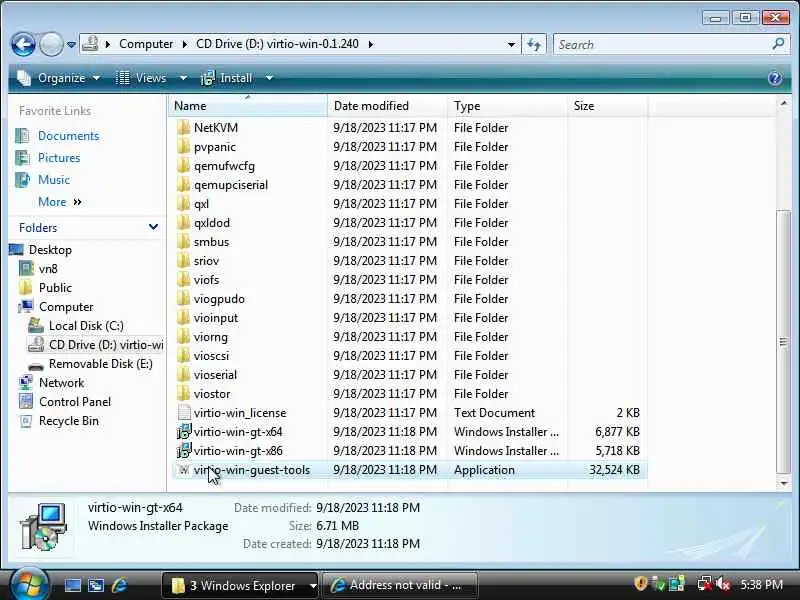Select Removable Disk (E:) in tree
Image resolution: width=800 pixels, height=600 pixels.
tap(100, 364)
